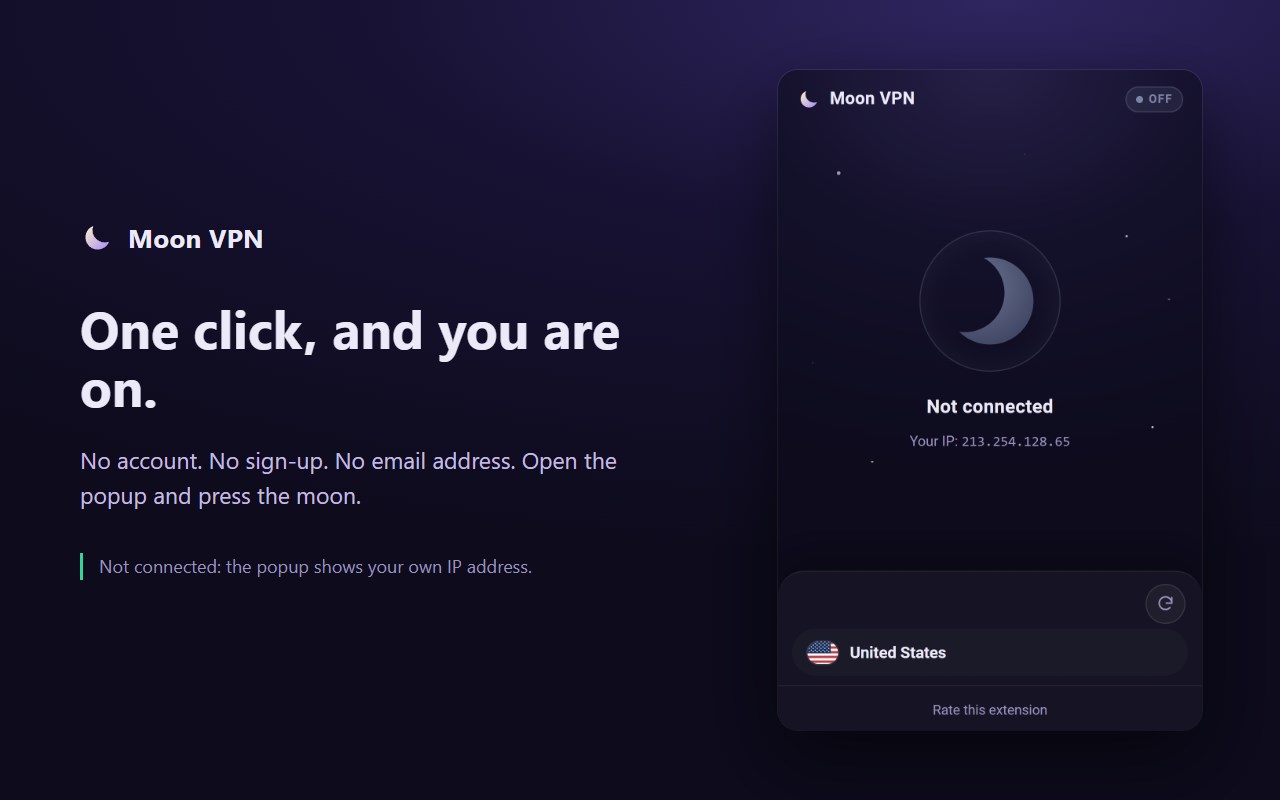Click the small moon logo in popup header
The width and height of the screenshot is (1280, 800).
coord(809,99)
